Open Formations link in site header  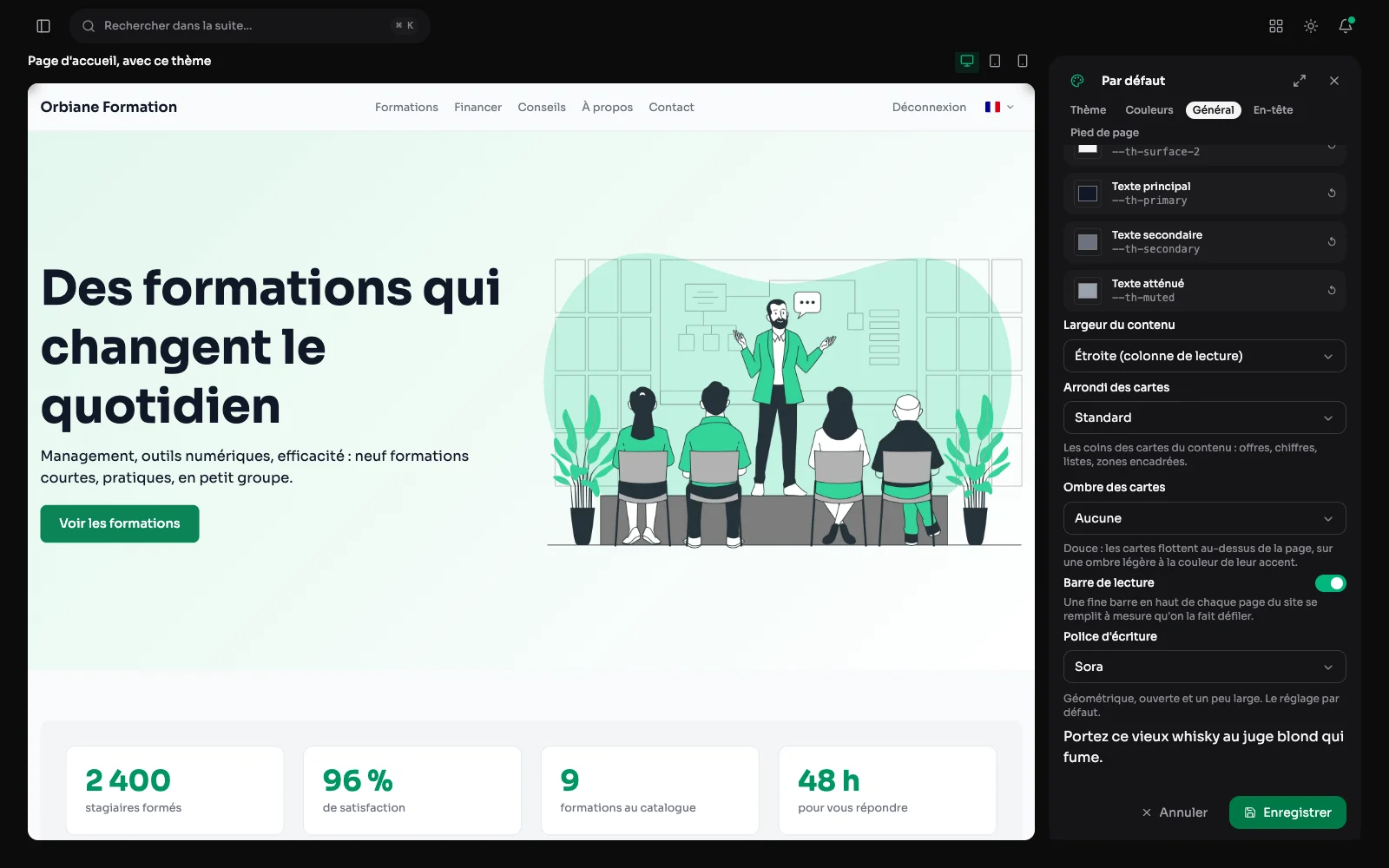tap(406, 107)
